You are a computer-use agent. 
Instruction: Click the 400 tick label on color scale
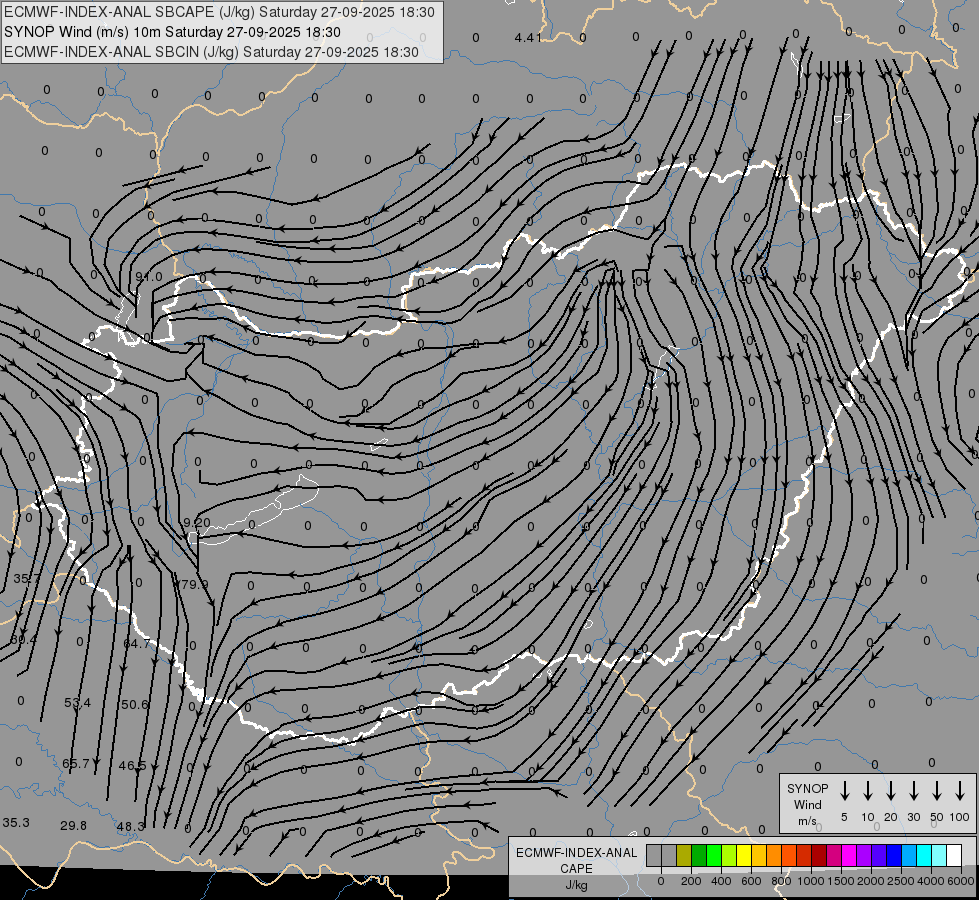[721, 881]
